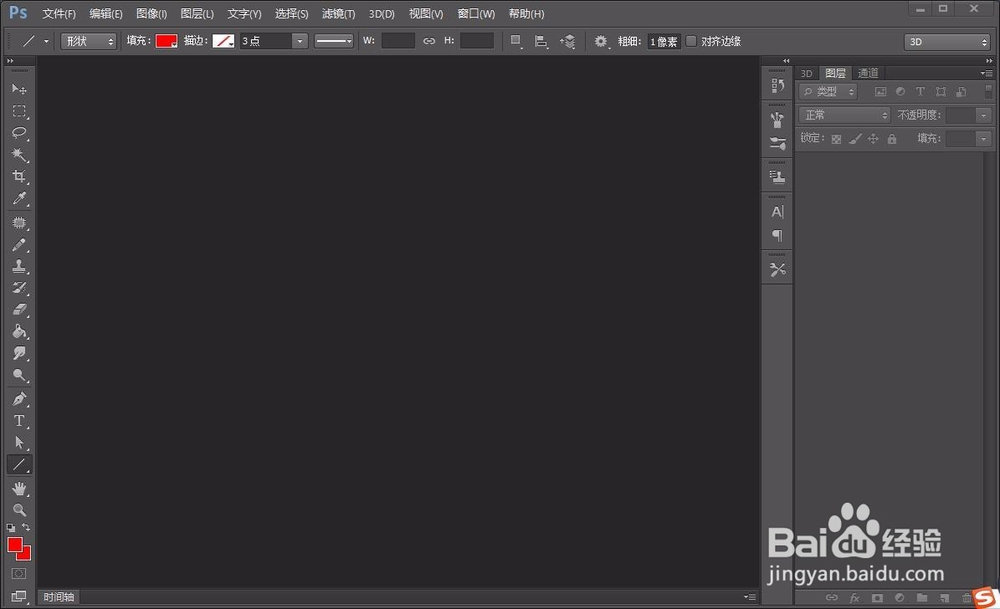Open path arrangement options

click(x=567, y=41)
